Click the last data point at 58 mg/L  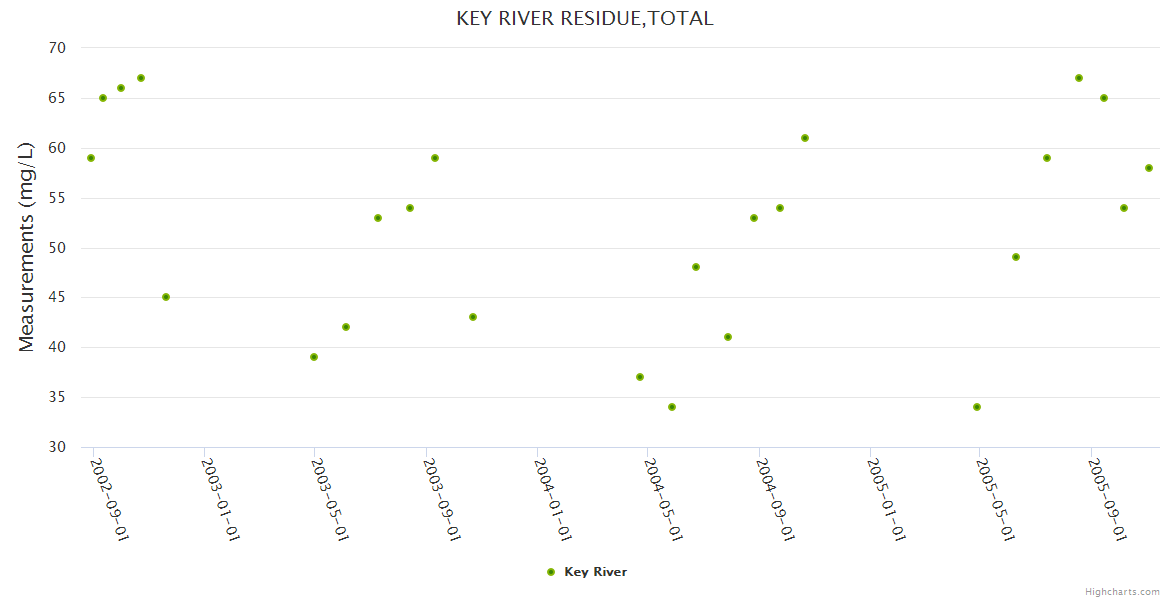point(1149,168)
